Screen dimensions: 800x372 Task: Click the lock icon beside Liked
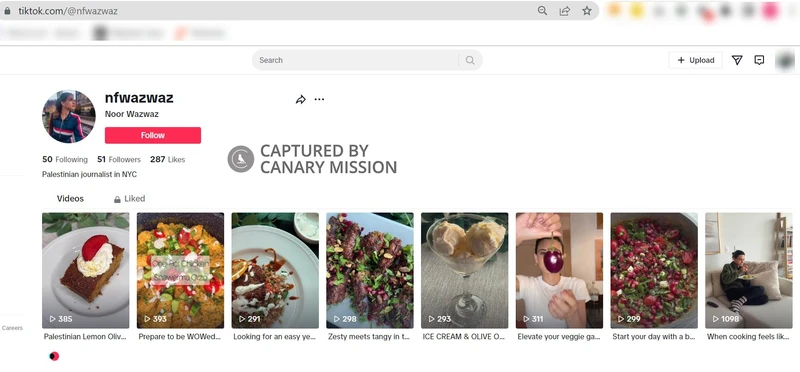pos(117,199)
